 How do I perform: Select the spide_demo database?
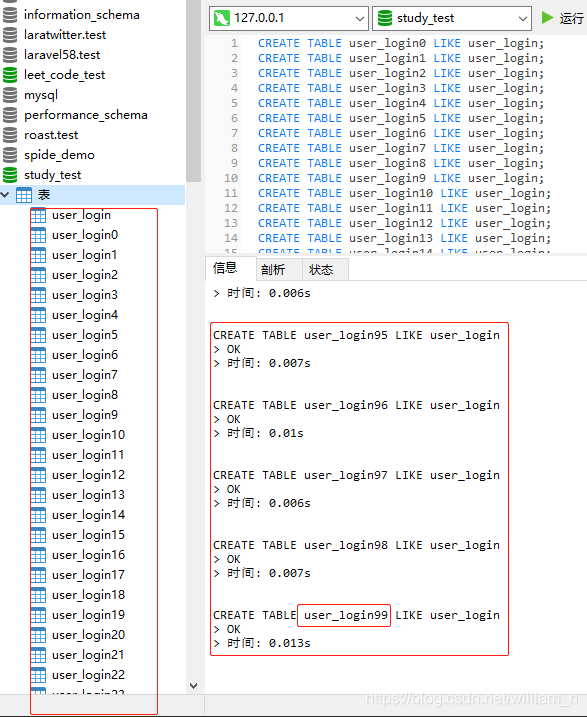tap(59, 155)
